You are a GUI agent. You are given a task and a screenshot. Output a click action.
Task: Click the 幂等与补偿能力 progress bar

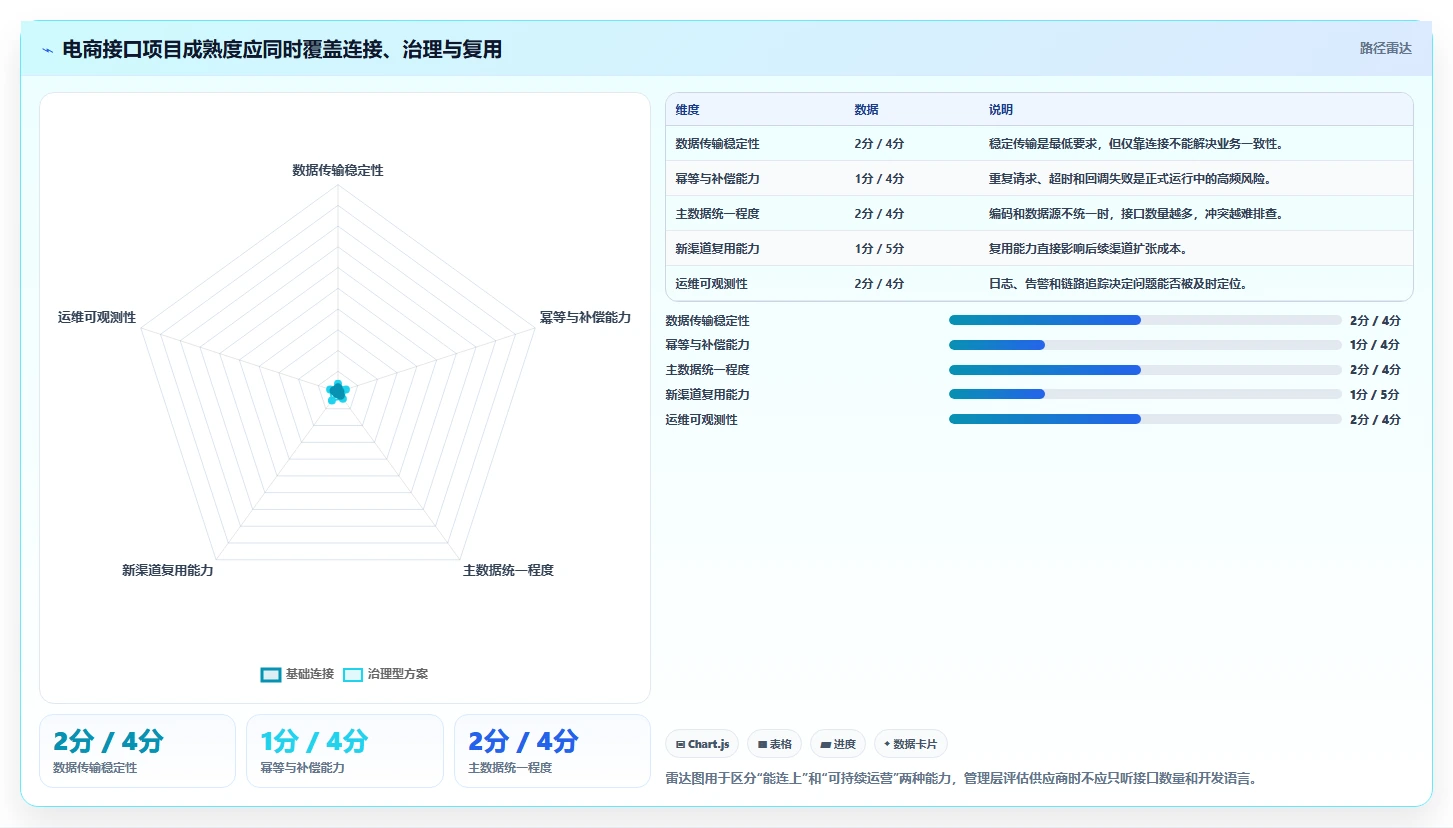(1145, 345)
